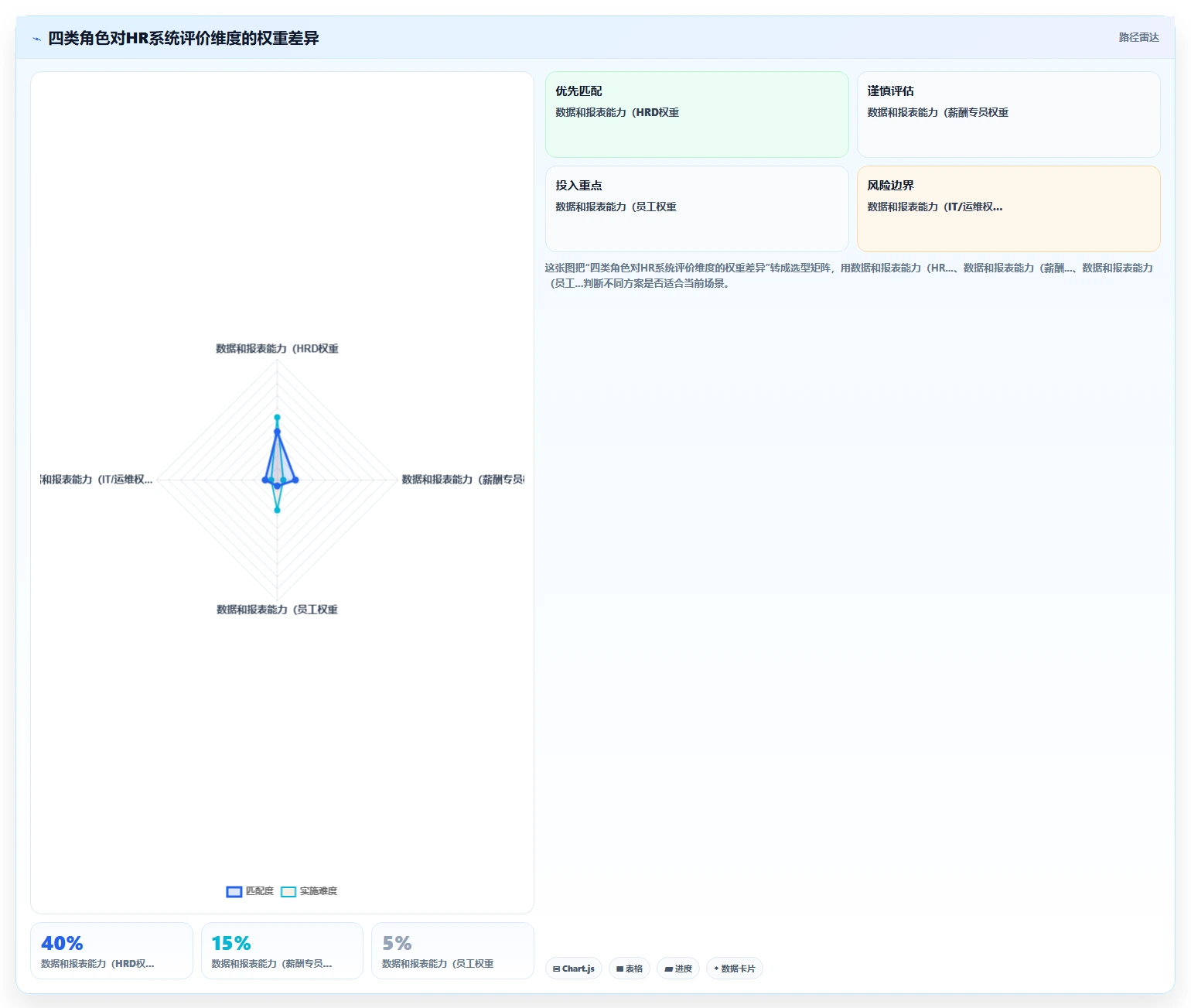The image size is (1191, 1008).
Task: Toggle the 实施难度 legend swatch
Action: point(288,892)
